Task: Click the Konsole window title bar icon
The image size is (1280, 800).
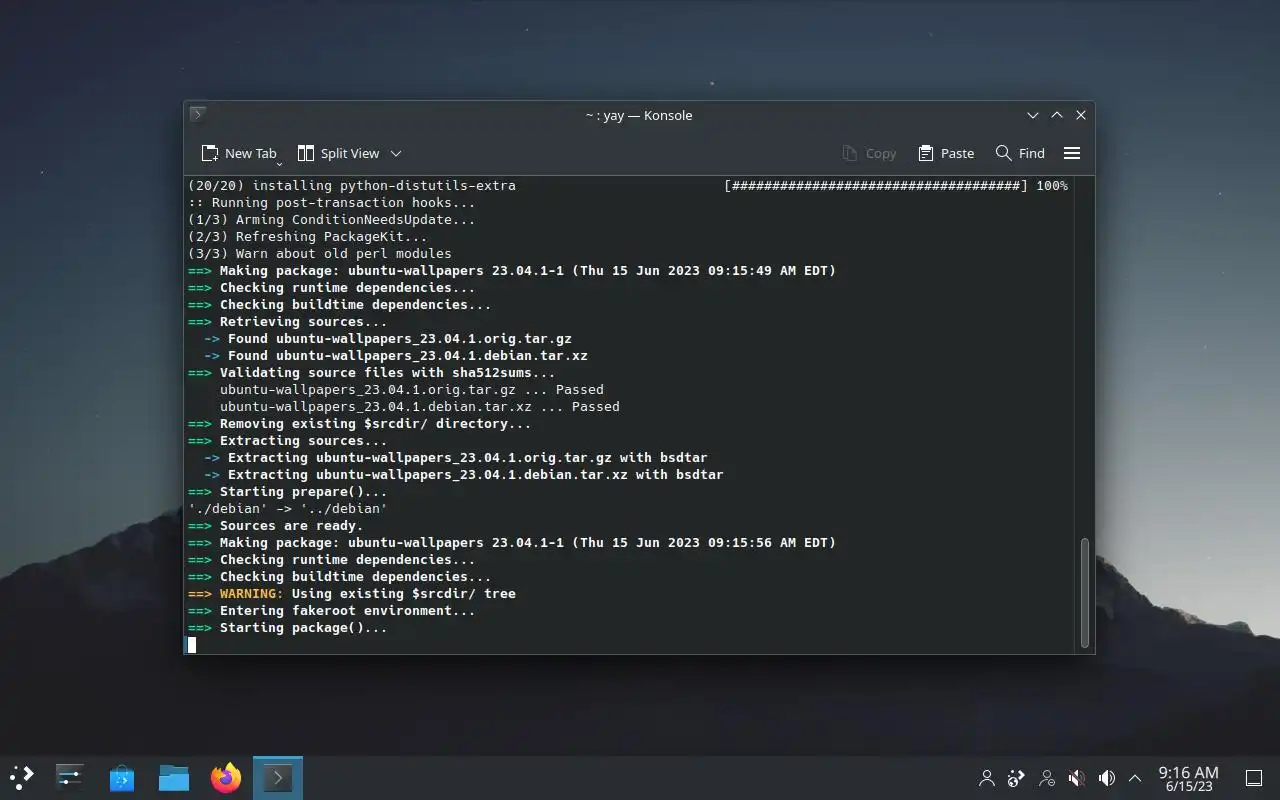Action: pyautogui.click(x=198, y=114)
